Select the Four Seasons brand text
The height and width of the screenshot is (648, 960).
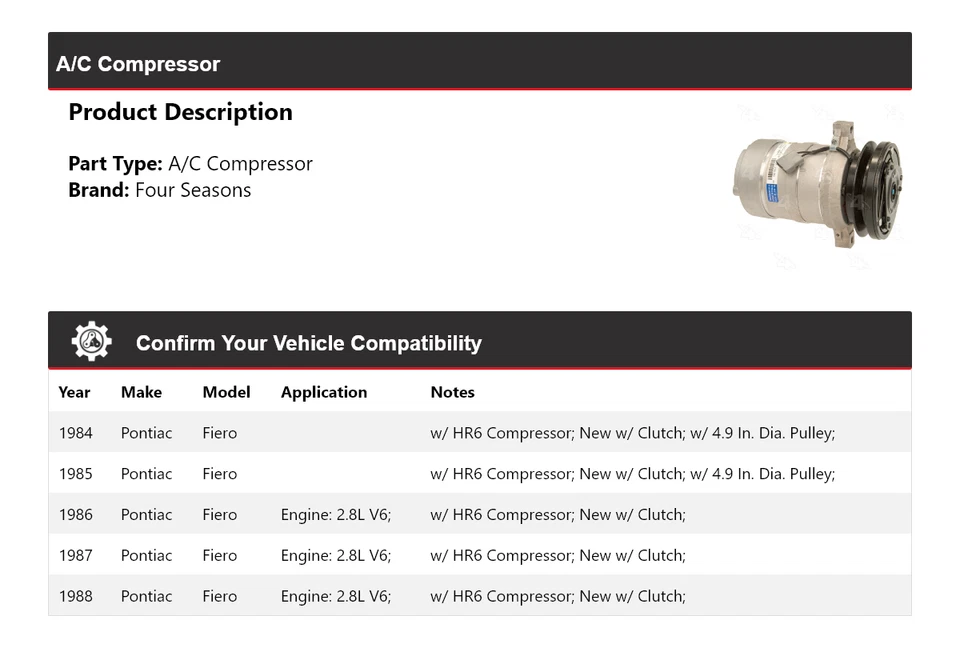click(x=193, y=190)
